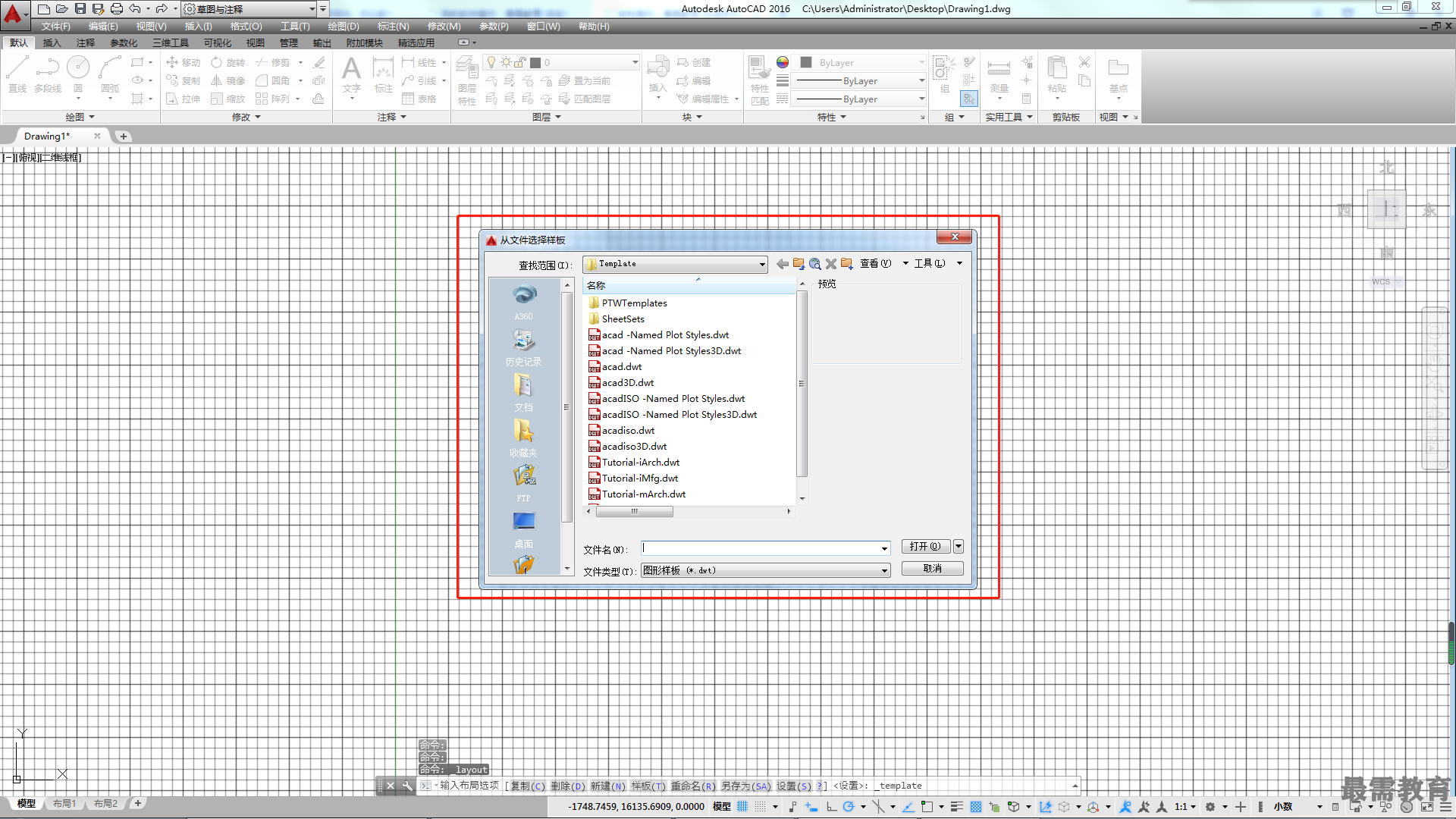This screenshot has height=819, width=1456.
Task: Select the 移动 (Move) tool
Action: (183, 62)
